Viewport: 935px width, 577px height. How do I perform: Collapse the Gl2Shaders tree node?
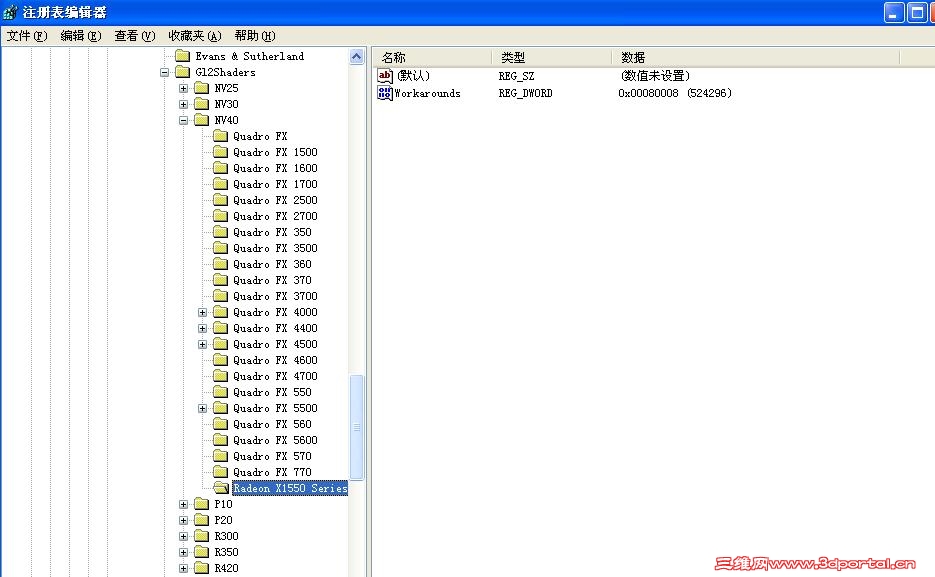point(165,72)
